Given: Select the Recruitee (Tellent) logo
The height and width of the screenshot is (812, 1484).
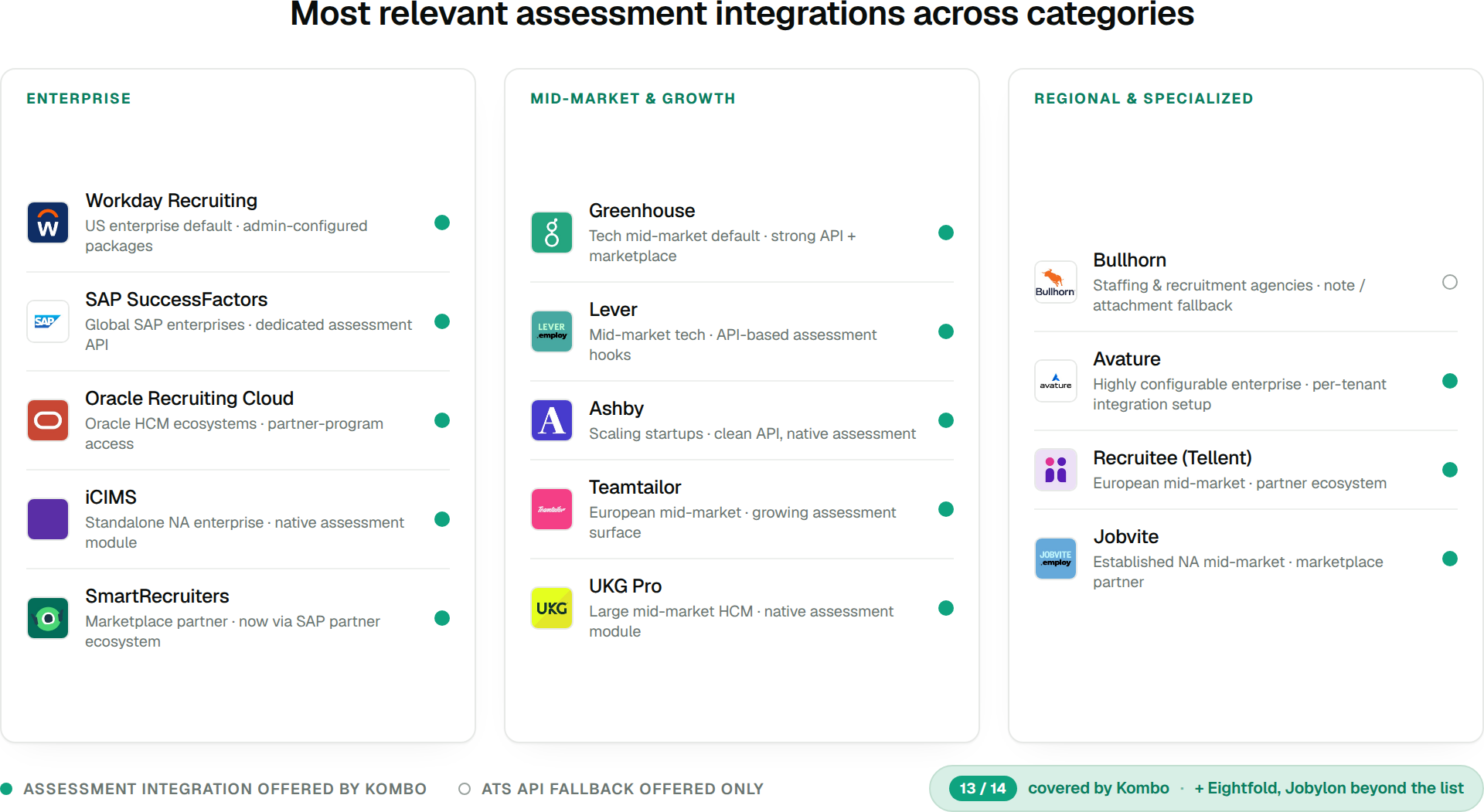Looking at the screenshot, I should pyautogui.click(x=1056, y=470).
